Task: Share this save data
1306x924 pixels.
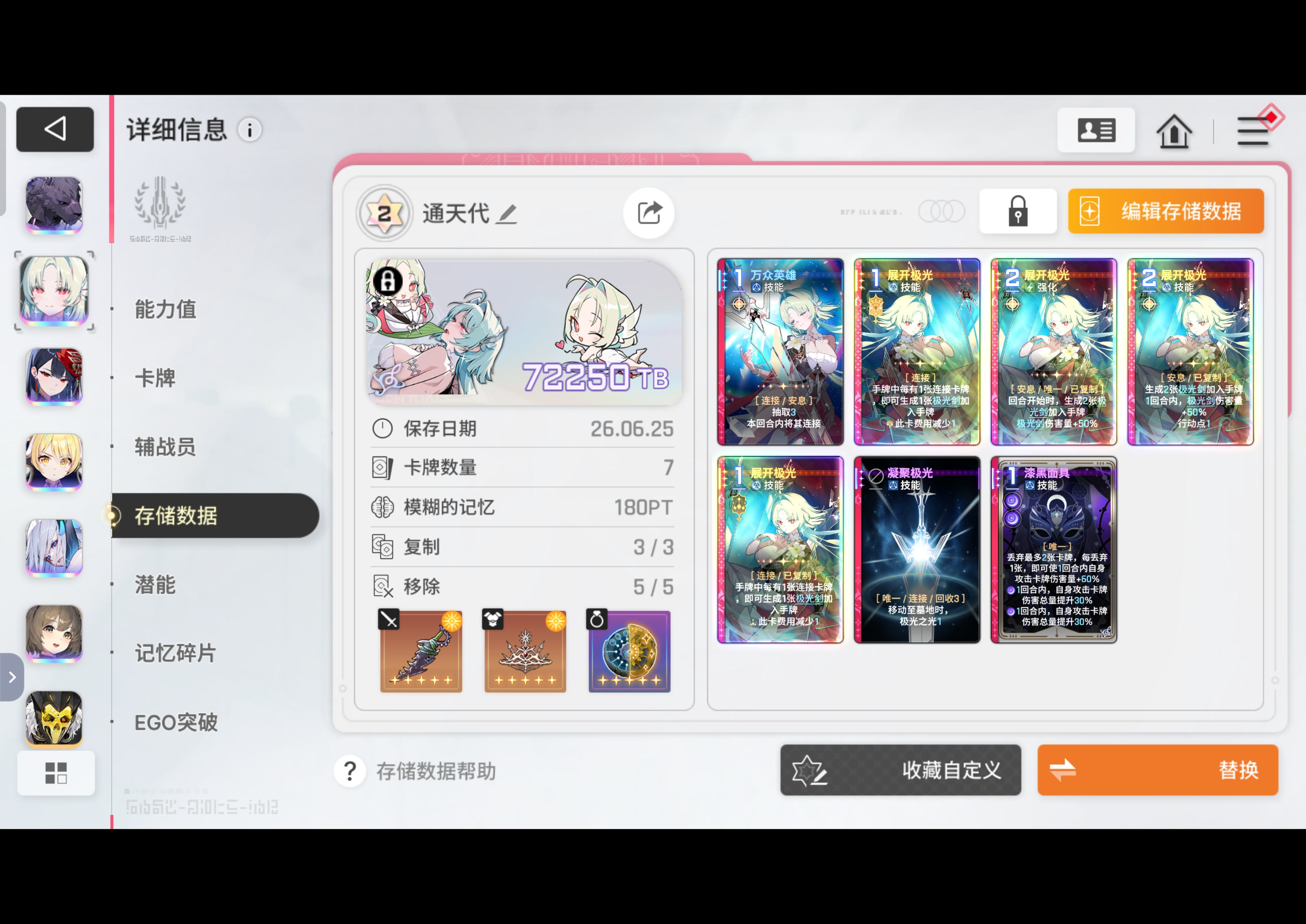Action: (649, 213)
